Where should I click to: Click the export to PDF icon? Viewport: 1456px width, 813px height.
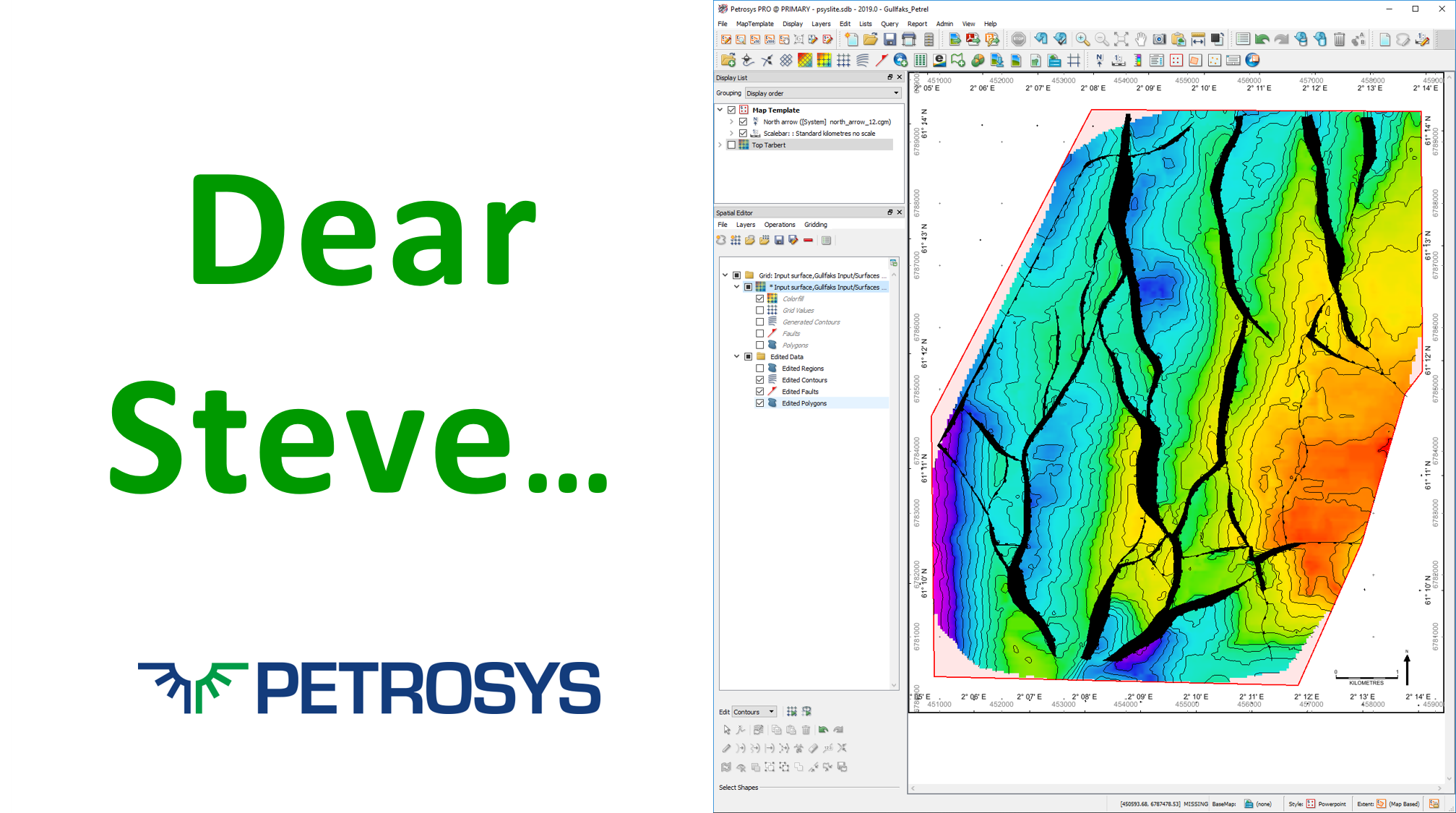pyautogui.click(x=973, y=40)
